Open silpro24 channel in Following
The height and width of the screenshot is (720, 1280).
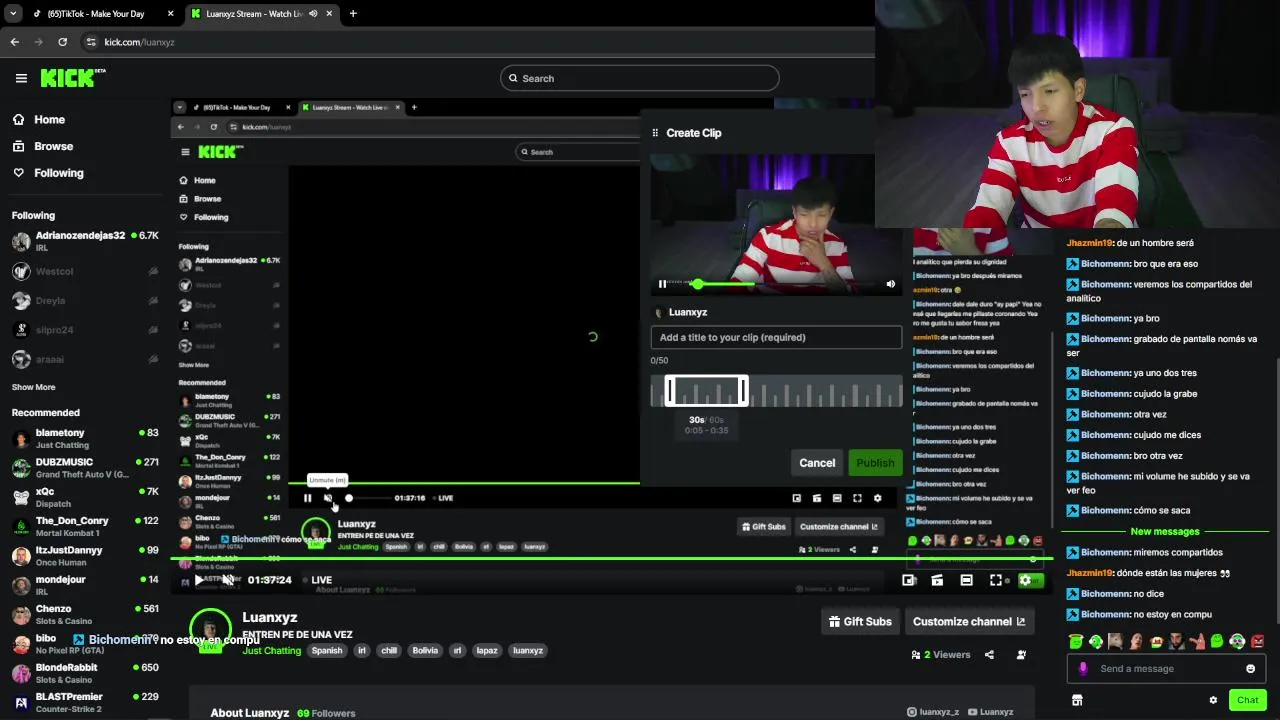tap(85, 329)
